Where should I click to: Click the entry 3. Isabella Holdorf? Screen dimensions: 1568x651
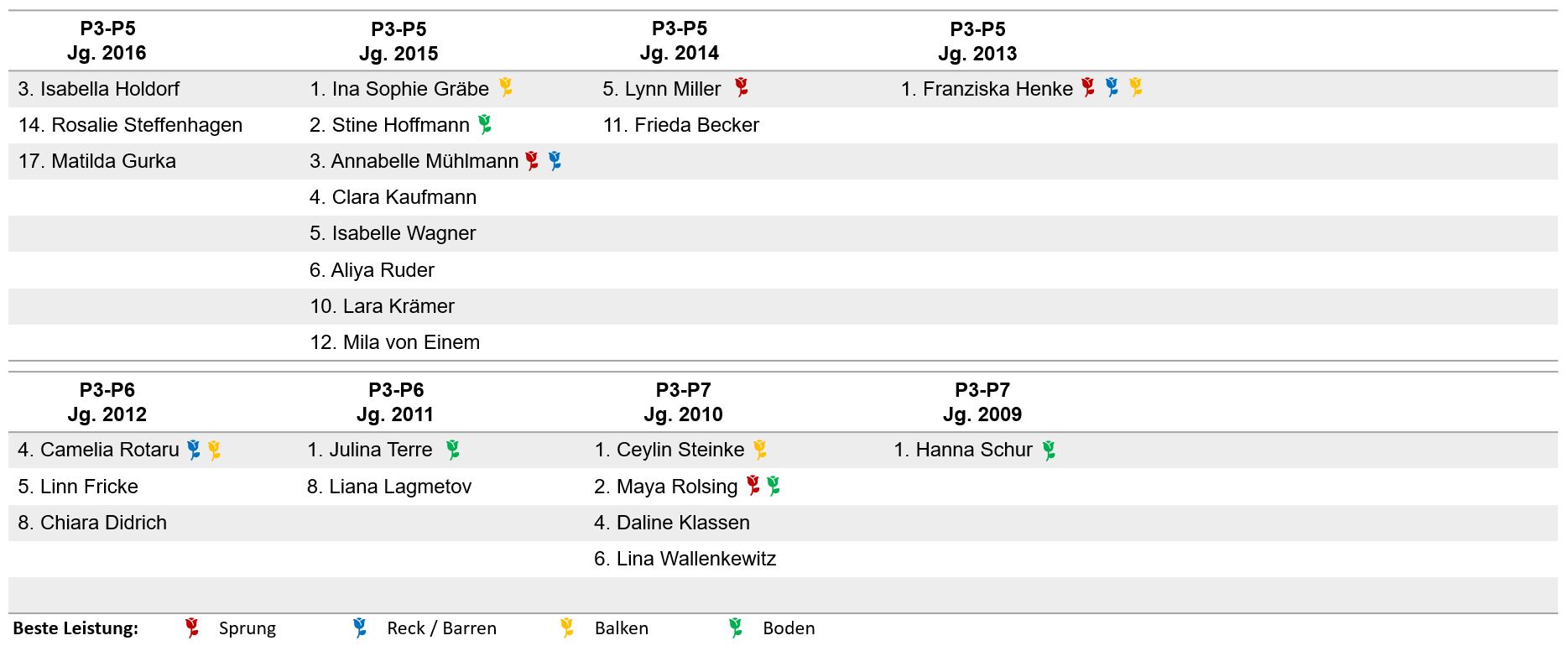pyautogui.click(x=99, y=89)
